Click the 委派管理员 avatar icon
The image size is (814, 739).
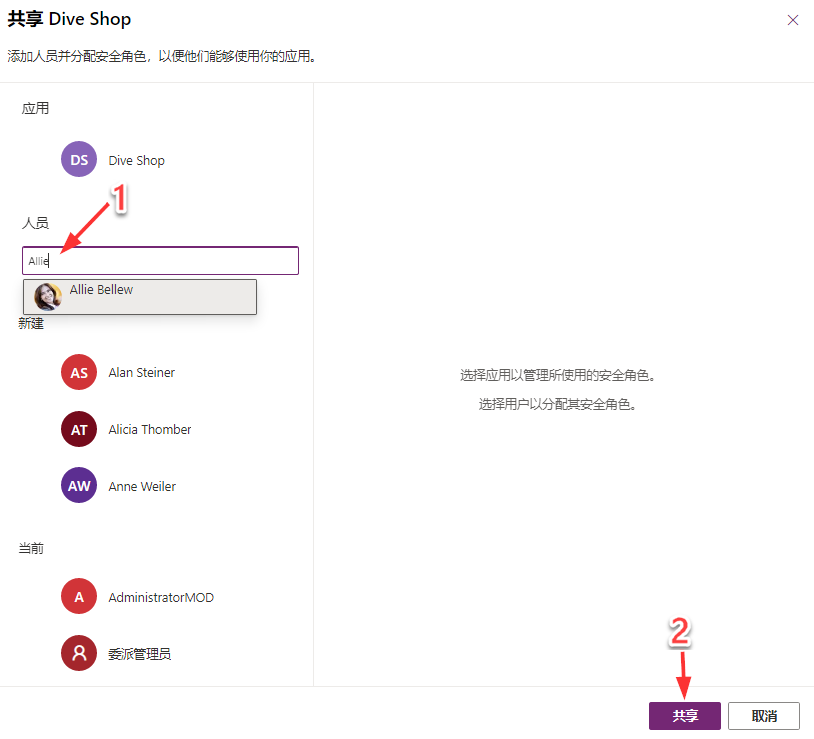point(78,653)
